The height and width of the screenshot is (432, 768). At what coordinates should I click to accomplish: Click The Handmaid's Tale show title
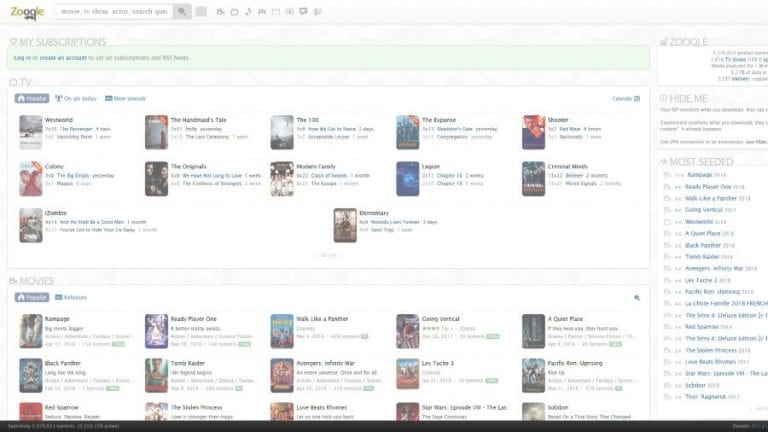(x=198, y=120)
